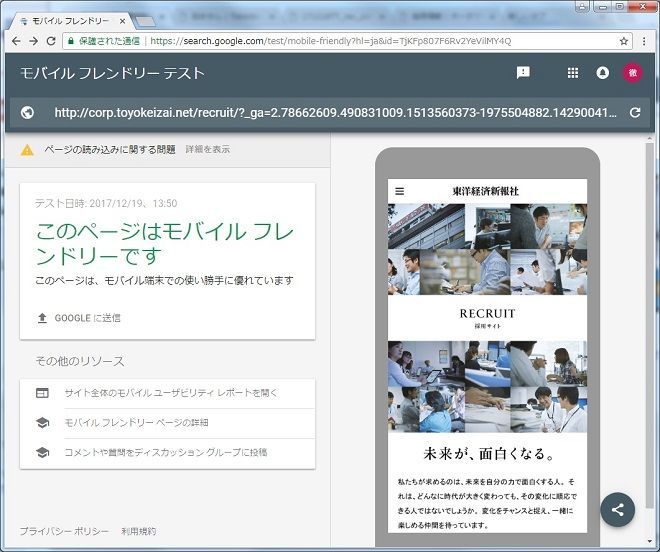
Task: Click the GOOGLE に送信 submit button
Action: tap(78, 318)
